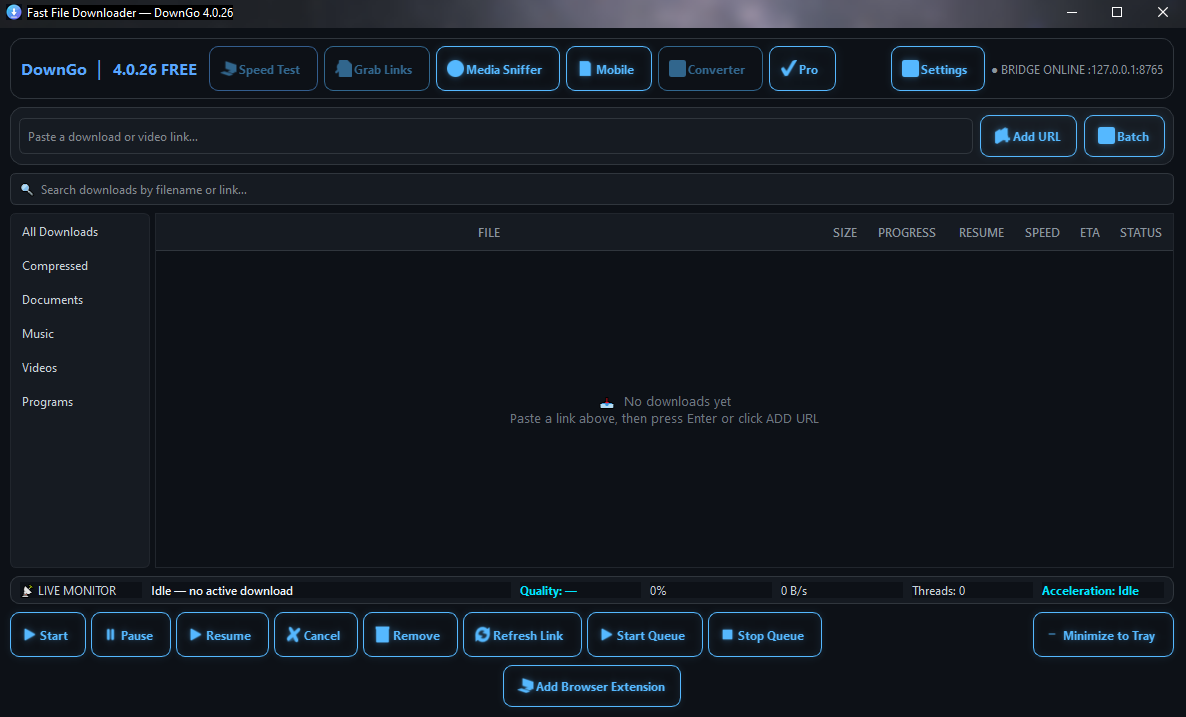Launch the Media Sniffer
Viewport: 1186px width, 717px height.
point(498,69)
